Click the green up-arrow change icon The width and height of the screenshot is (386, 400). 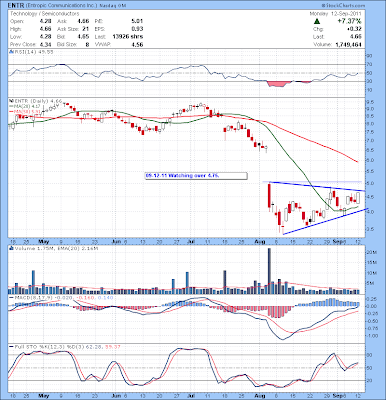point(317,21)
